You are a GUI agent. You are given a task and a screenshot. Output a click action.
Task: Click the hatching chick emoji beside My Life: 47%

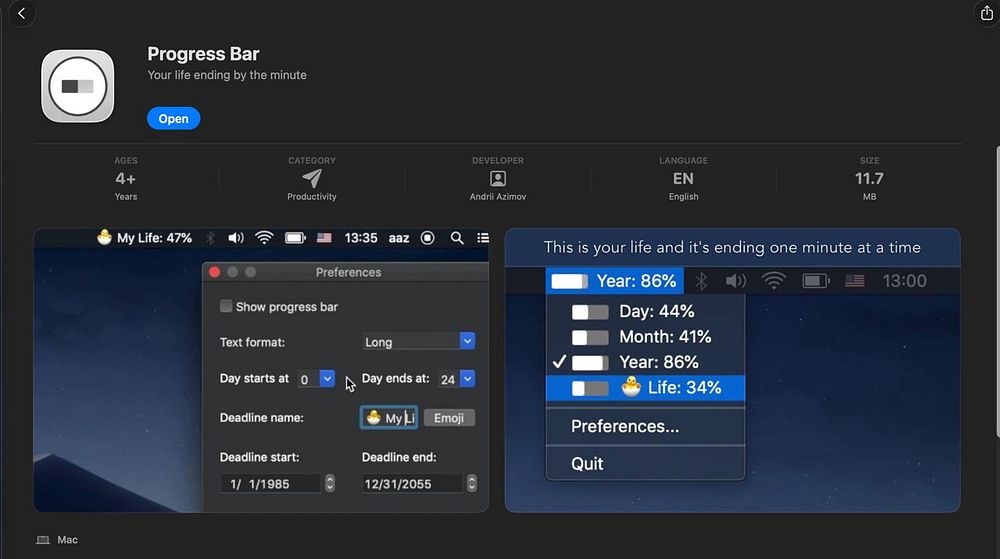click(105, 237)
